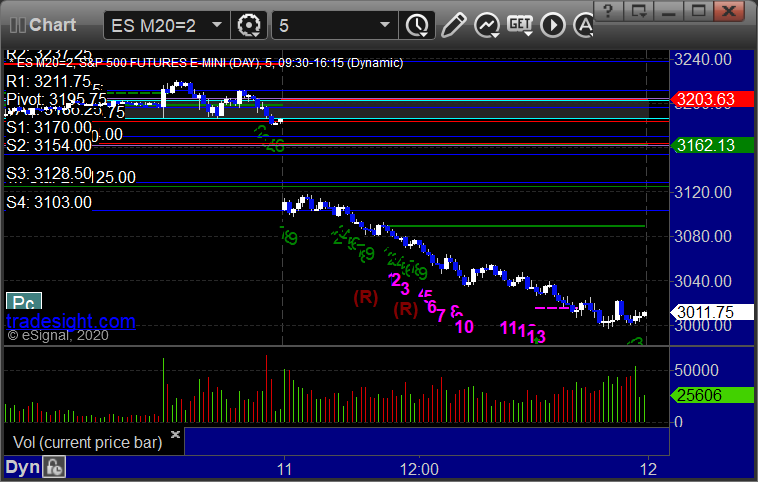Screen dimensions: 758x482
Task: Open the tradesight.com link
Action: tap(71, 321)
